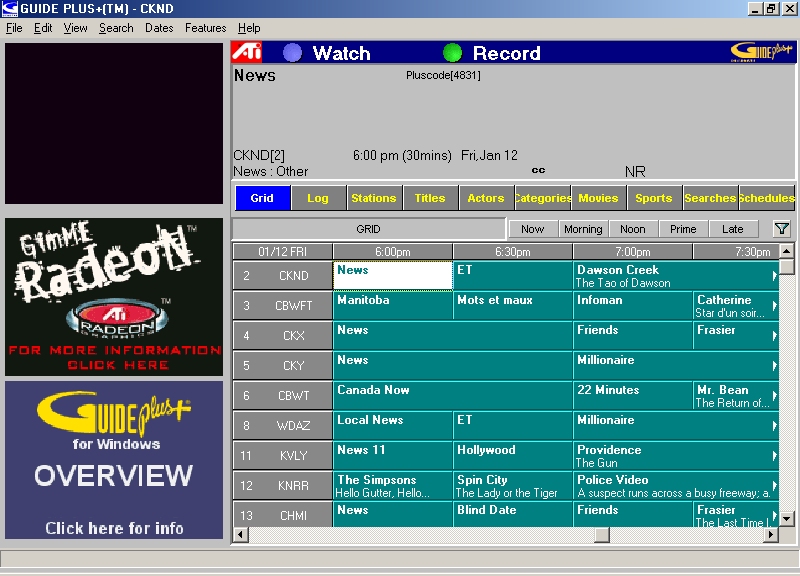800x576 pixels.
Task: Click the Guide Plus+ logo in header
Action: click(x=762, y=52)
